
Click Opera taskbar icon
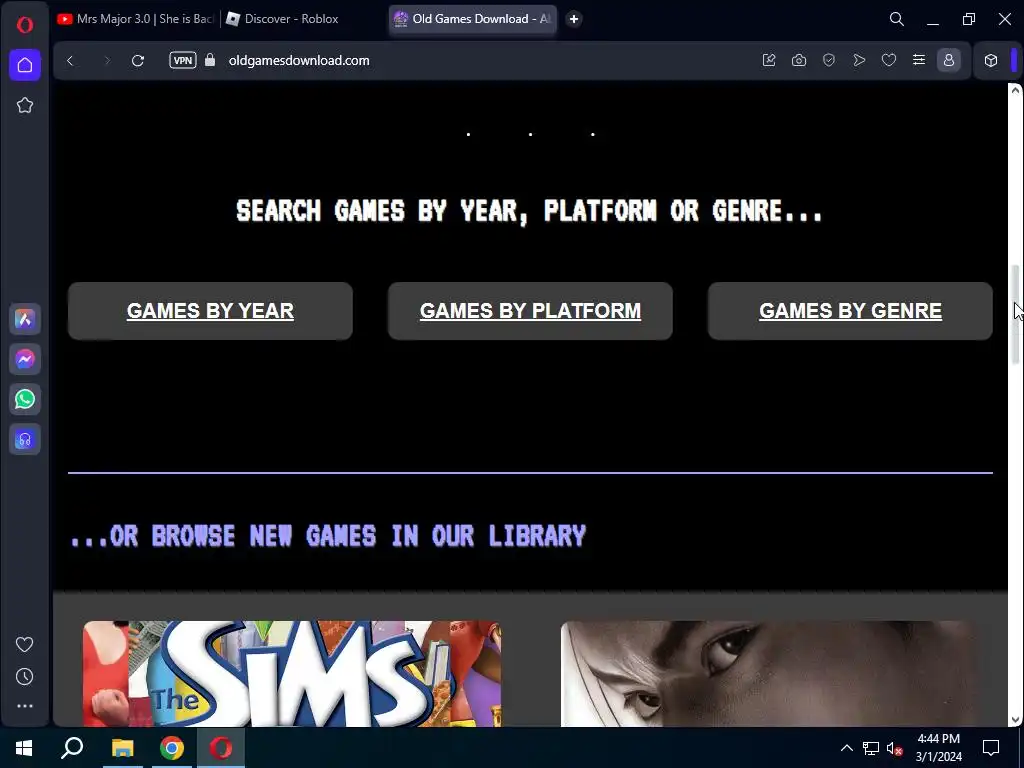221,748
